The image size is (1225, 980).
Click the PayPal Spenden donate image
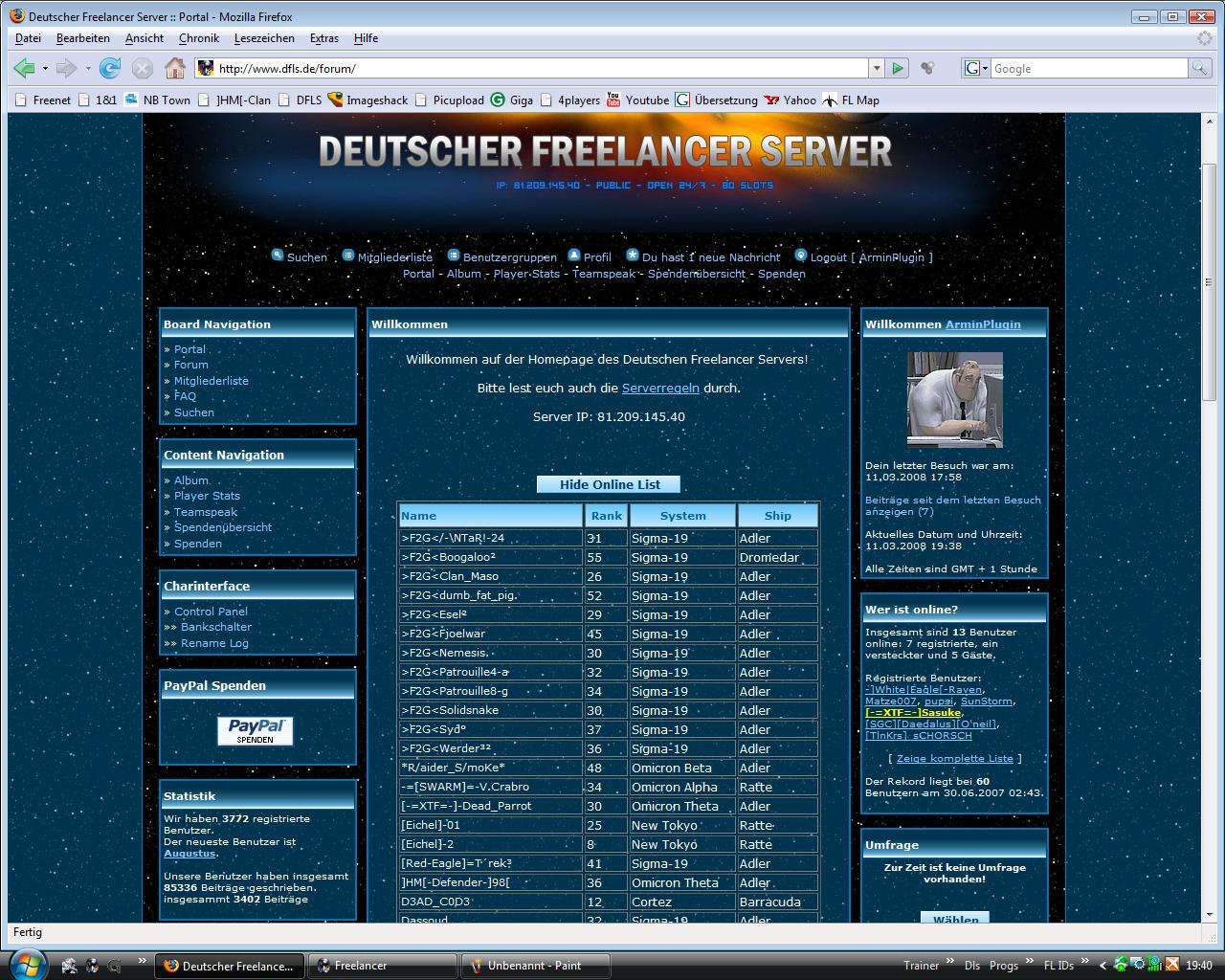coord(255,730)
